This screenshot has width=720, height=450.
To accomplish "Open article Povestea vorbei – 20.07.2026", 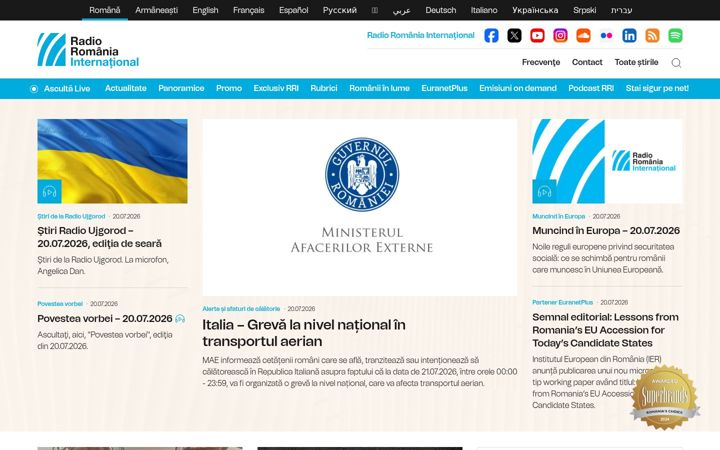I will [105, 319].
